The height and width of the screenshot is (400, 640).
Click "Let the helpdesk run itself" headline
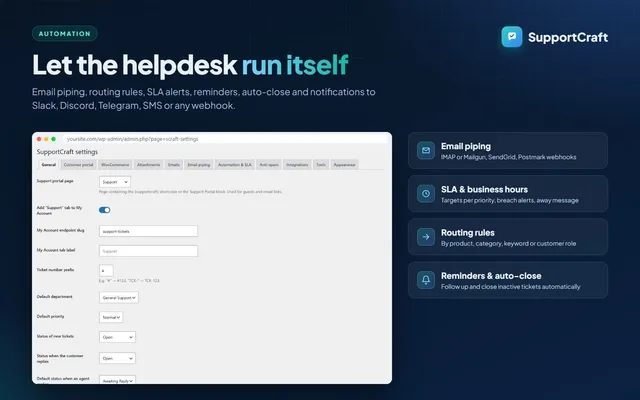(190, 65)
